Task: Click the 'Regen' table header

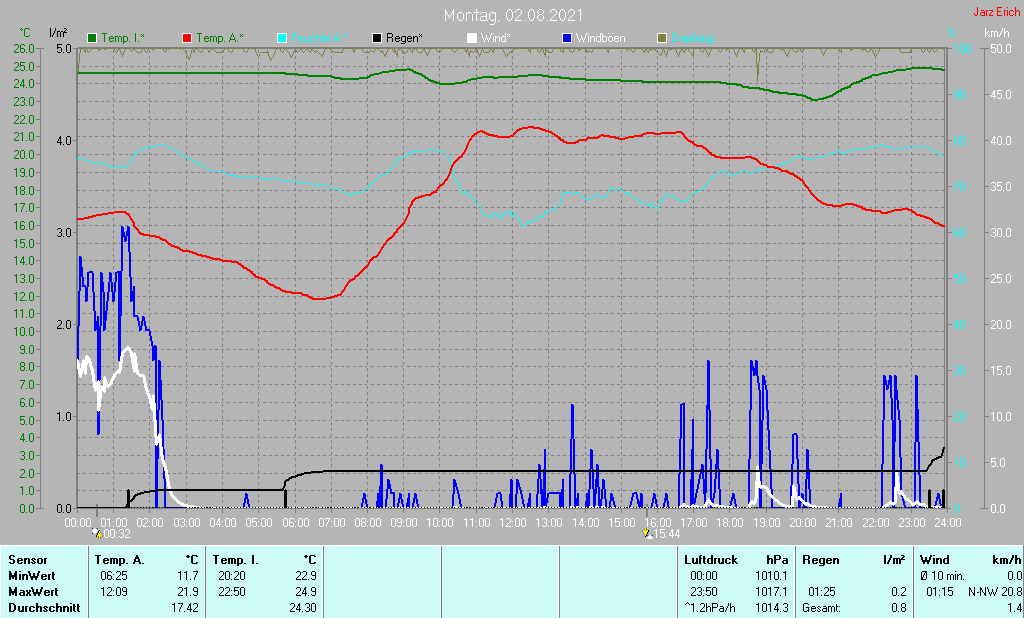Action: coord(821,561)
